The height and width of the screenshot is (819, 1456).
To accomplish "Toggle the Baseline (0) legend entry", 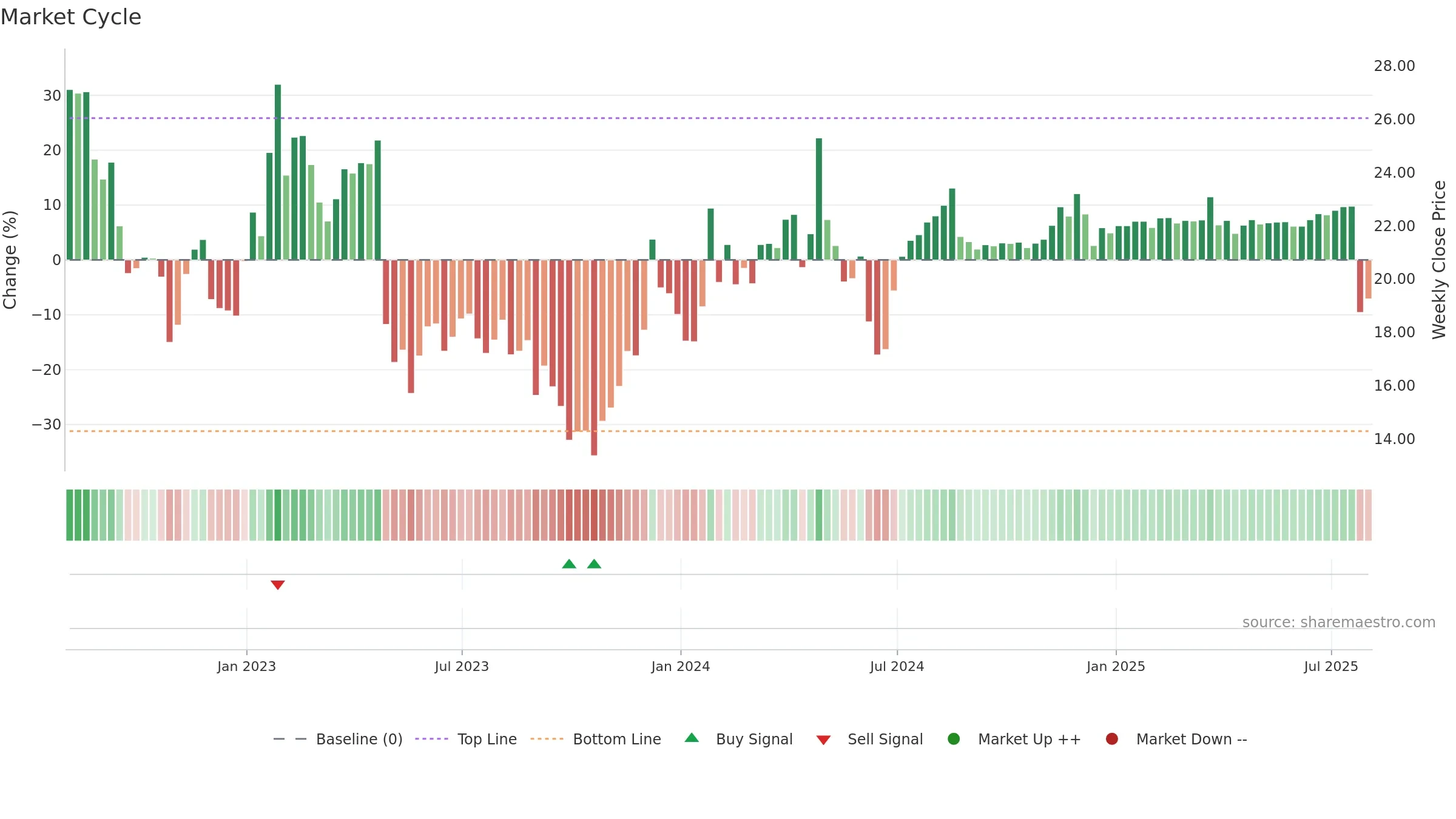I will 338,739.
